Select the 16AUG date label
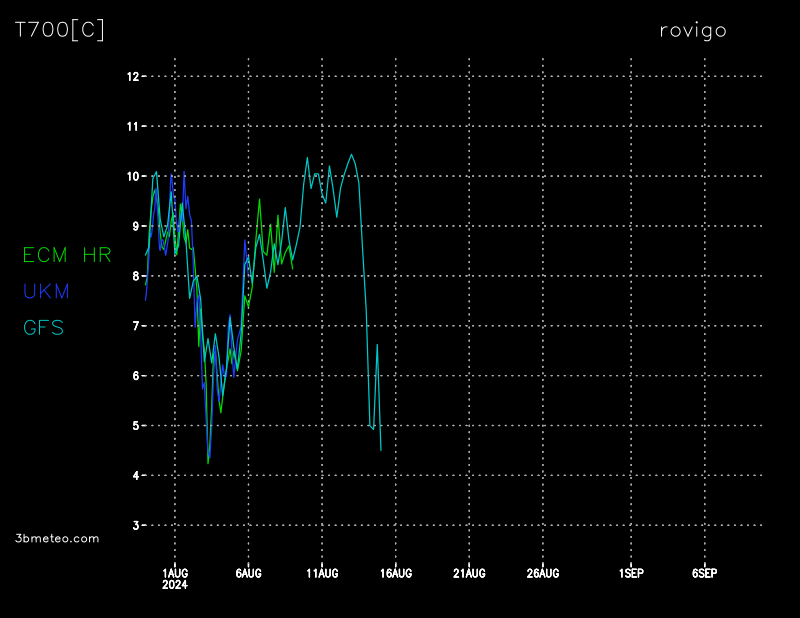 pos(396,573)
